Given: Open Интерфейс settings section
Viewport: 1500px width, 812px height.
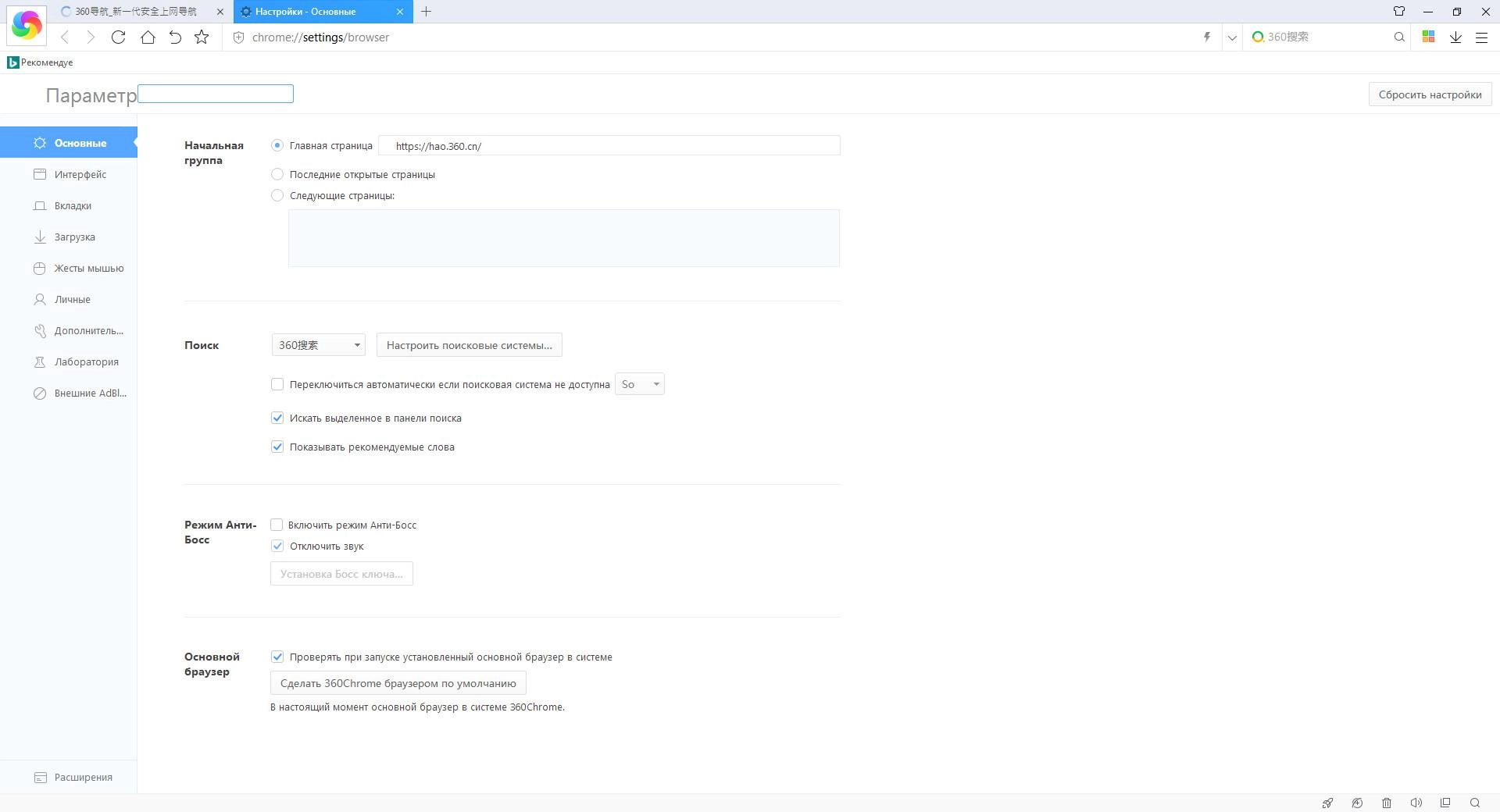Looking at the screenshot, I should pyautogui.click(x=69, y=174).
